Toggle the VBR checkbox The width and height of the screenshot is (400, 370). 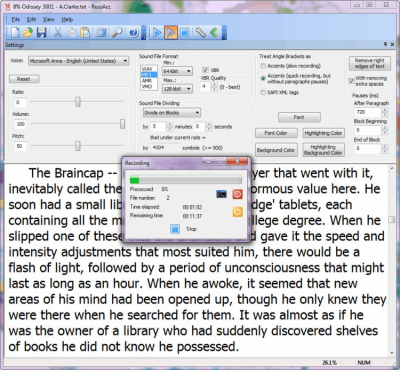click(x=205, y=70)
